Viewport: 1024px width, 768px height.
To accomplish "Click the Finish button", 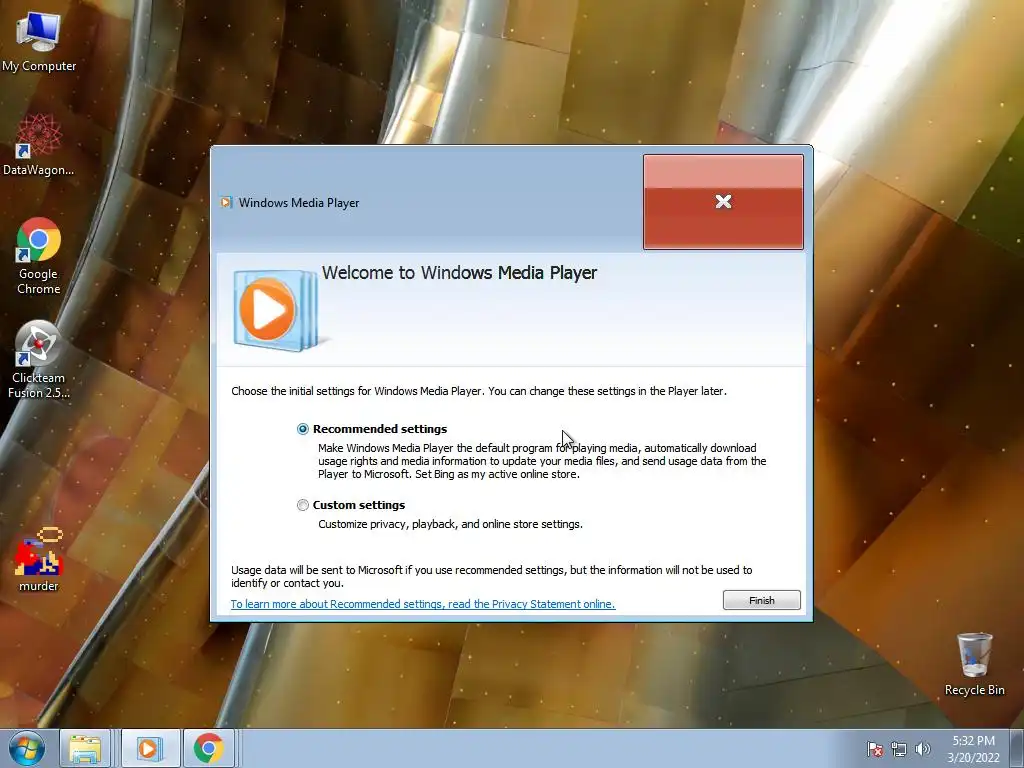I will tap(761, 600).
